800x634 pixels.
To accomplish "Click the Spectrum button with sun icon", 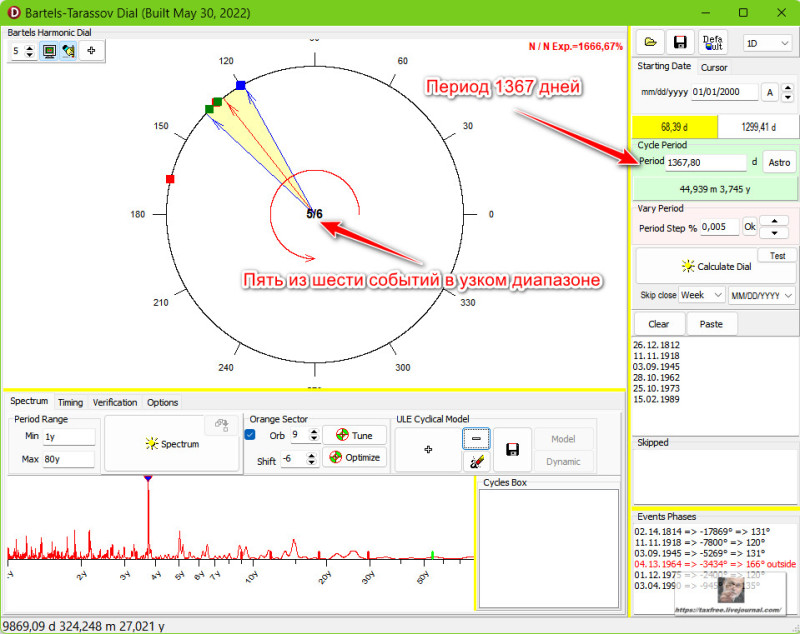I will 172,444.
